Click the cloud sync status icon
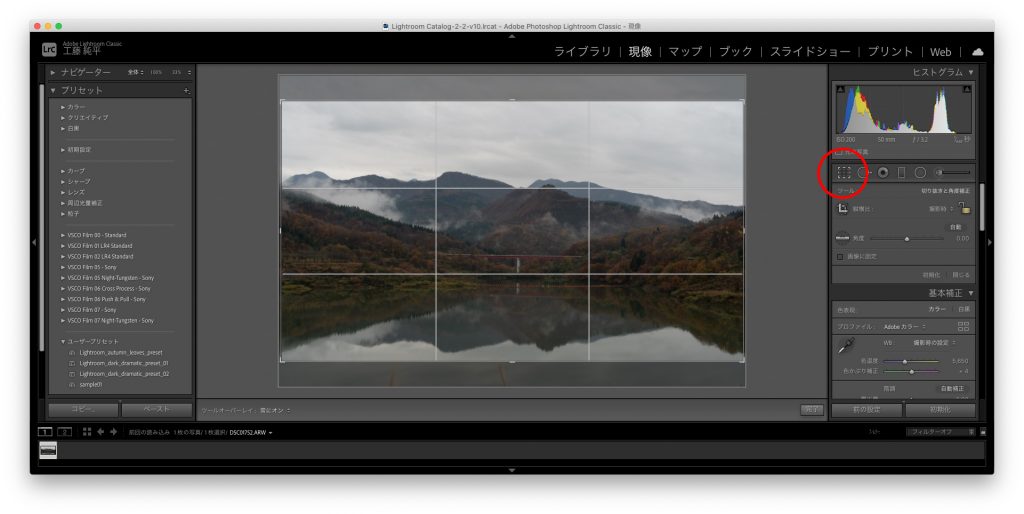This screenshot has width=1024, height=514. click(x=978, y=52)
